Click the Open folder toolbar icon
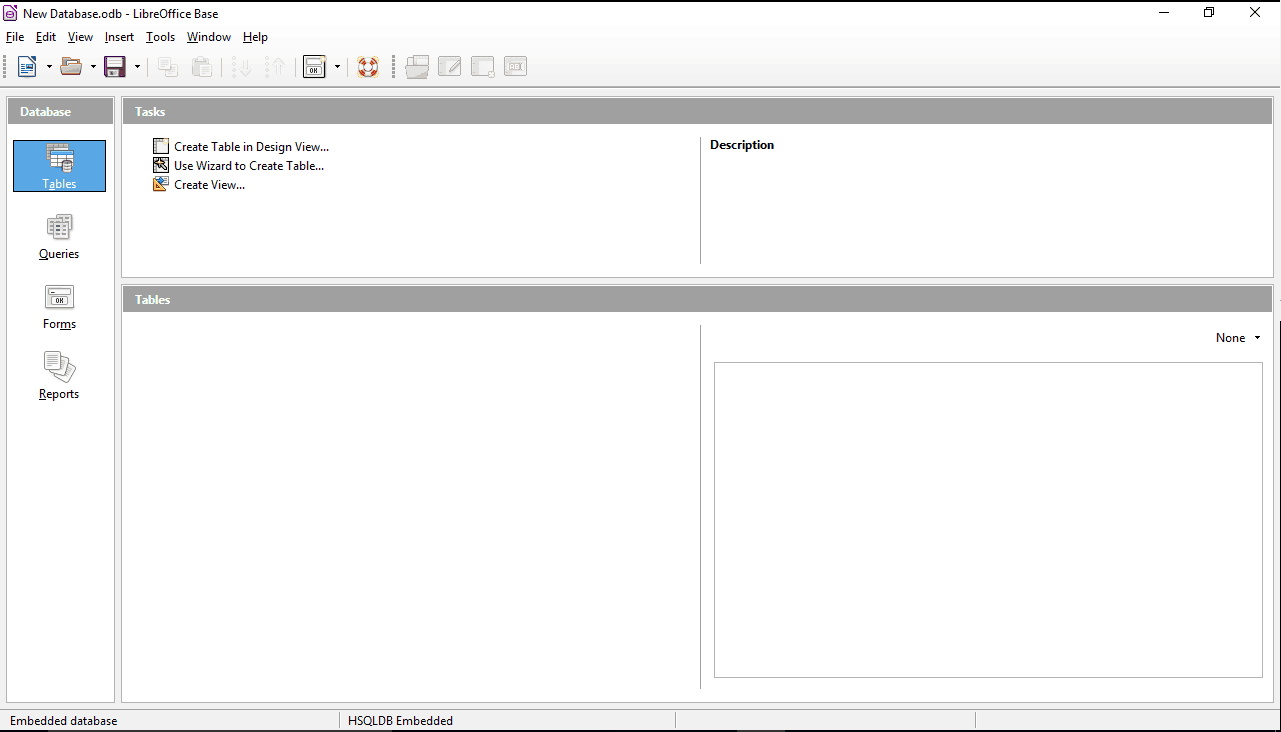Screen dimensions: 1281x732 (71, 67)
